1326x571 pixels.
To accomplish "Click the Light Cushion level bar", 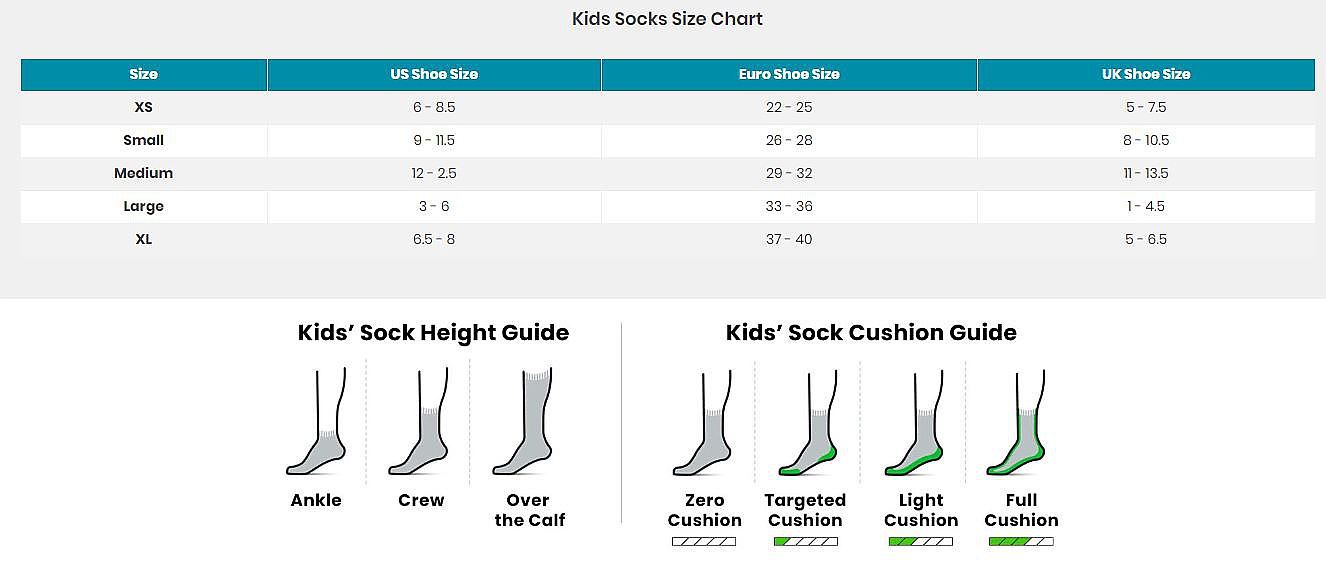I will 920,542.
